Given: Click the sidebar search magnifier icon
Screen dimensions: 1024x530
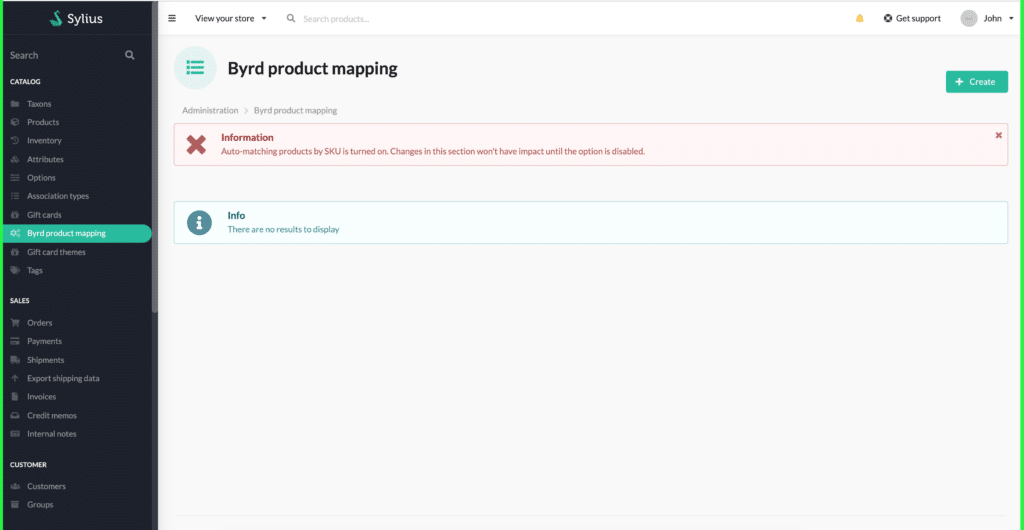Looking at the screenshot, I should 129,55.
